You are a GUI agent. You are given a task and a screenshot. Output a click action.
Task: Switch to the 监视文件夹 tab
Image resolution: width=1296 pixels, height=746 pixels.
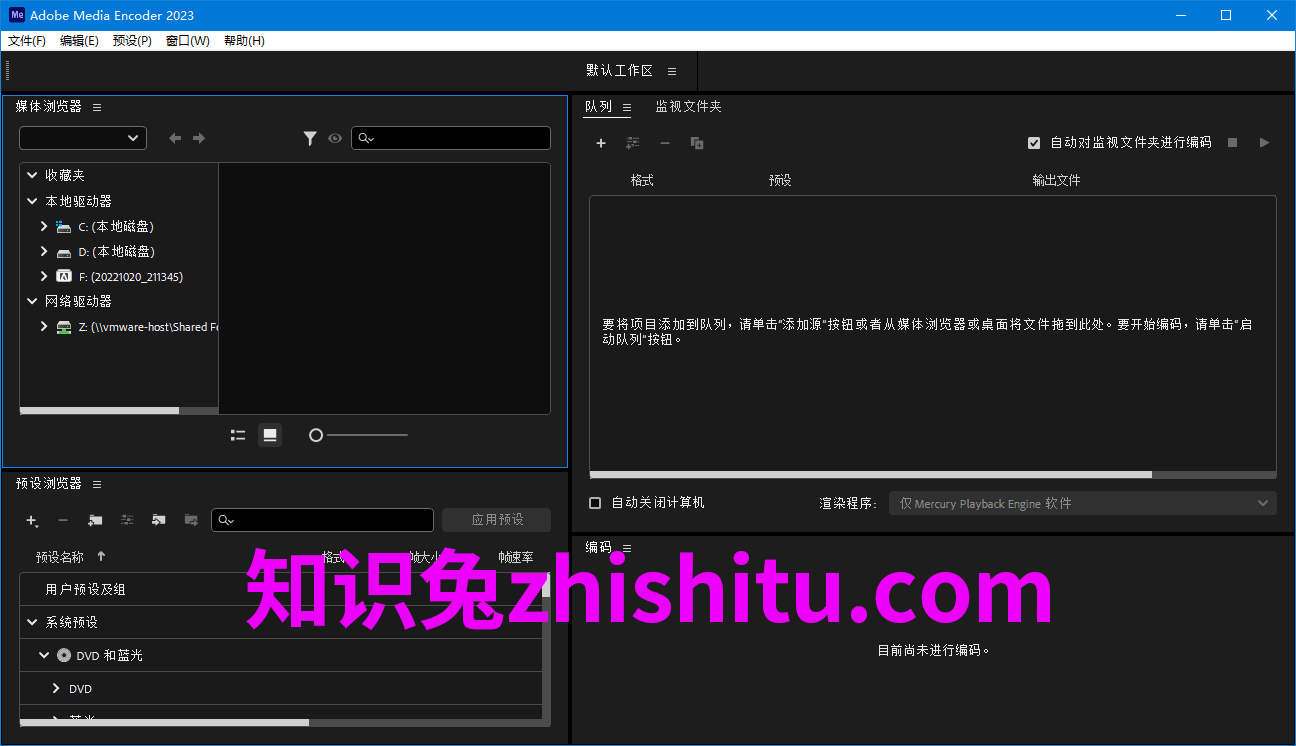tap(688, 106)
